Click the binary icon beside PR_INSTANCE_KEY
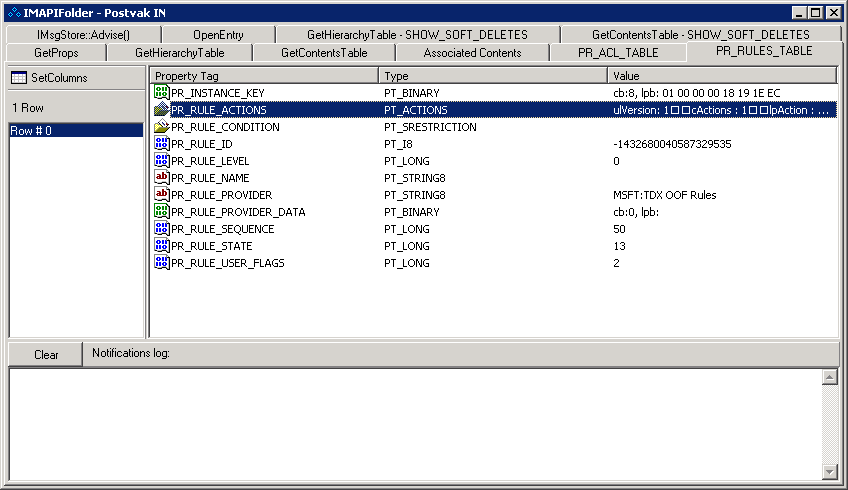Image resolution: width=848 pixels, height=490 pixels. [161, 93]
